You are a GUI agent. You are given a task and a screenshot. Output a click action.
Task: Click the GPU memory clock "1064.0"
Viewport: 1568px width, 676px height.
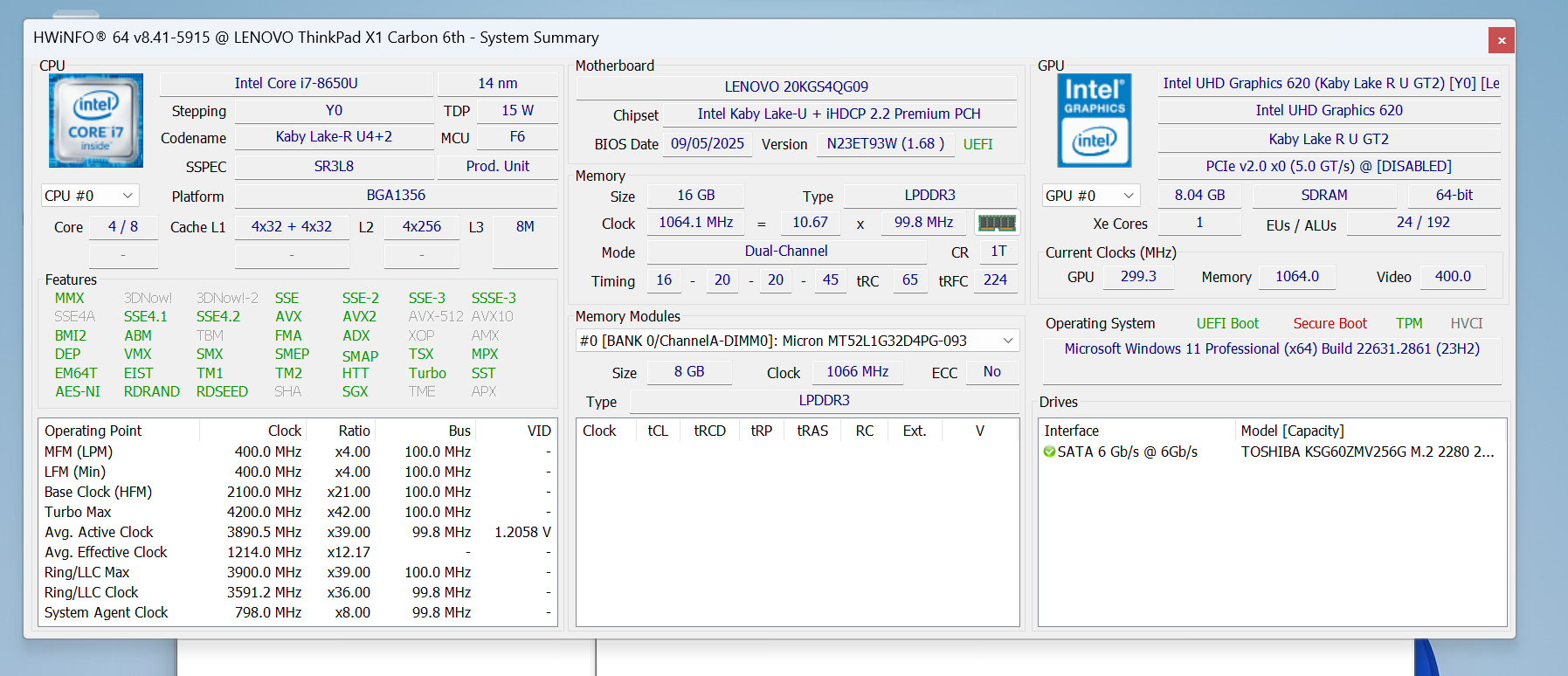[x=1297, y=277]
